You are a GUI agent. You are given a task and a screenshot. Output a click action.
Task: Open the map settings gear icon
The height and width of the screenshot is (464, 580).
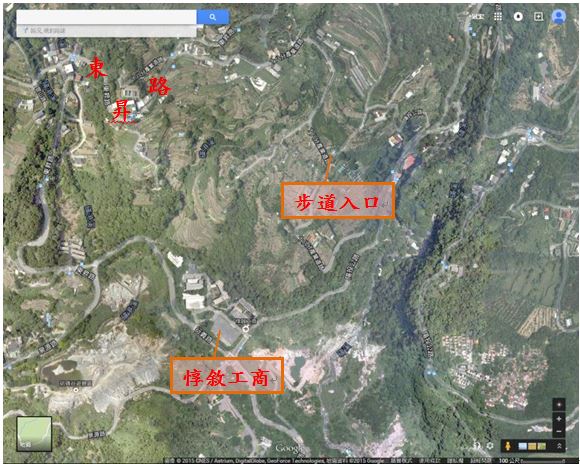[x=490, y=446]
